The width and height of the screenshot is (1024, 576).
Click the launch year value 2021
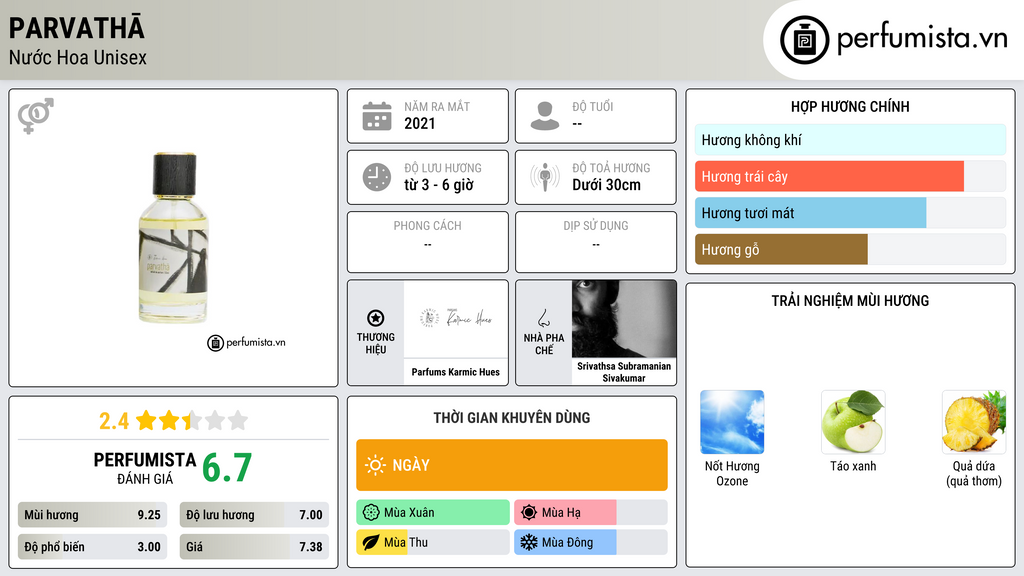coord(419,123)
